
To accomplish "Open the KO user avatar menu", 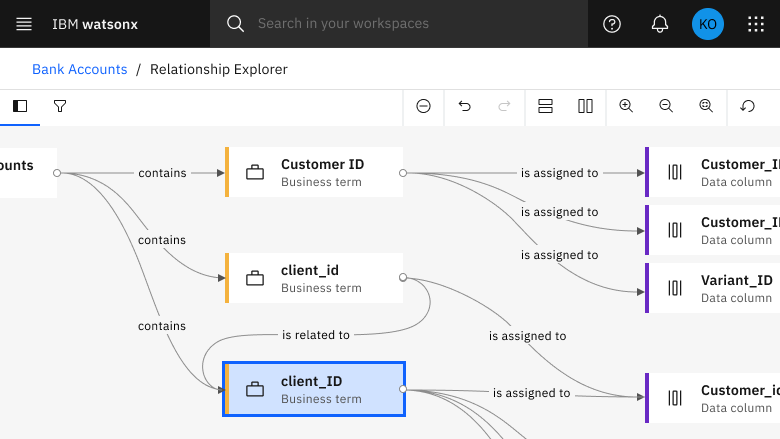I will [x=708, y=24].
